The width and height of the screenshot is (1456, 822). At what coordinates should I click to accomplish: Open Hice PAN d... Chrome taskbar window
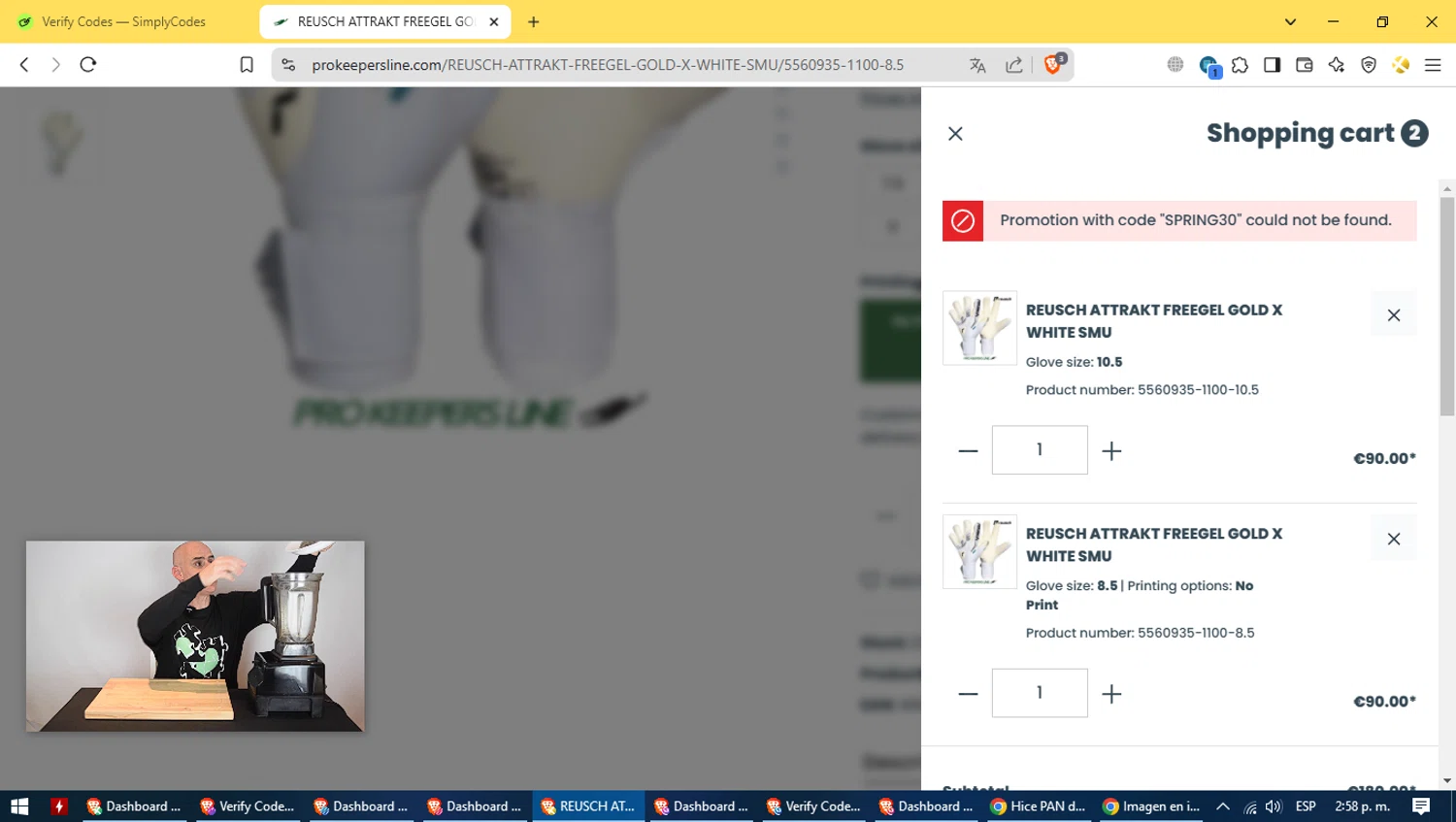point(1039,806)
